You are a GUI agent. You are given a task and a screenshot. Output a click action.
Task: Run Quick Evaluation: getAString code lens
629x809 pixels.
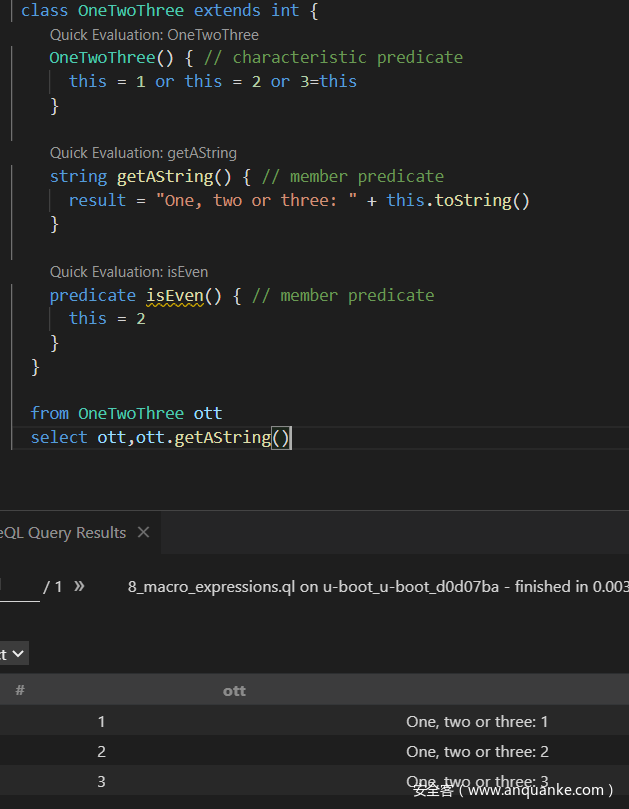point(143,153)
